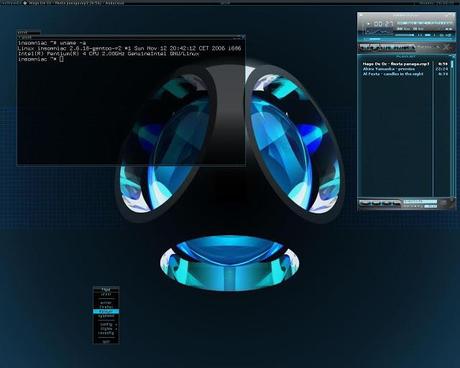Expand the config submenu in the root menu
The image size is (460, 368).
(106, 324)
